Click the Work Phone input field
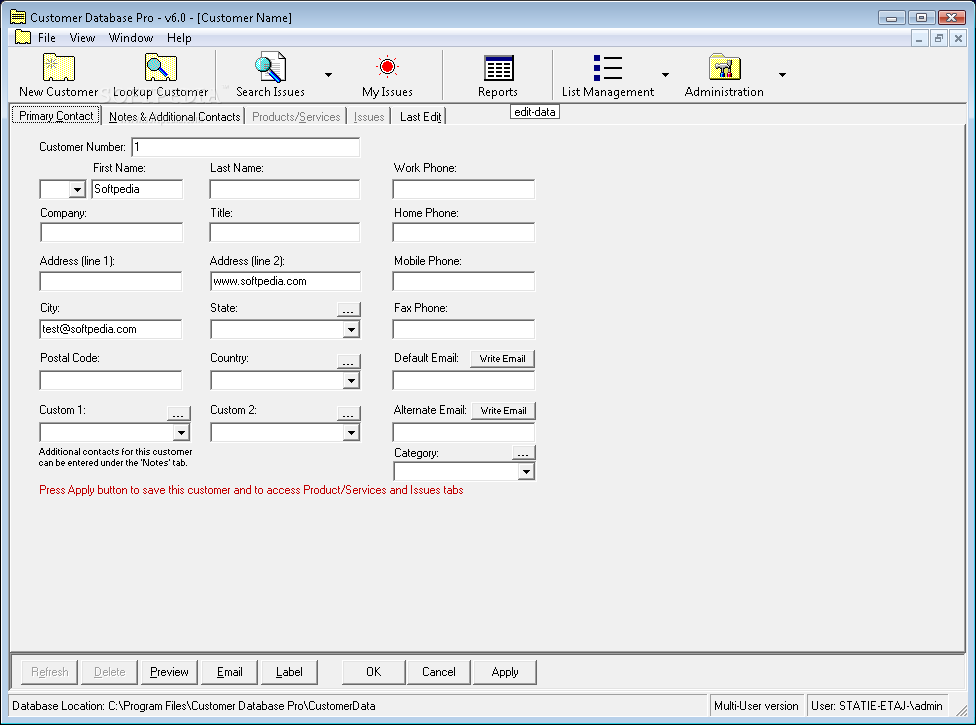976x725 pixels. (464, 189)
